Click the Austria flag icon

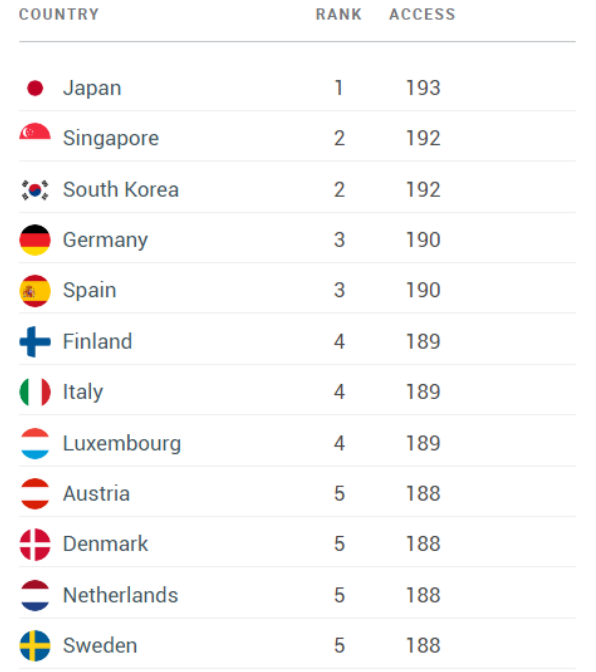(x=35, y=494)
